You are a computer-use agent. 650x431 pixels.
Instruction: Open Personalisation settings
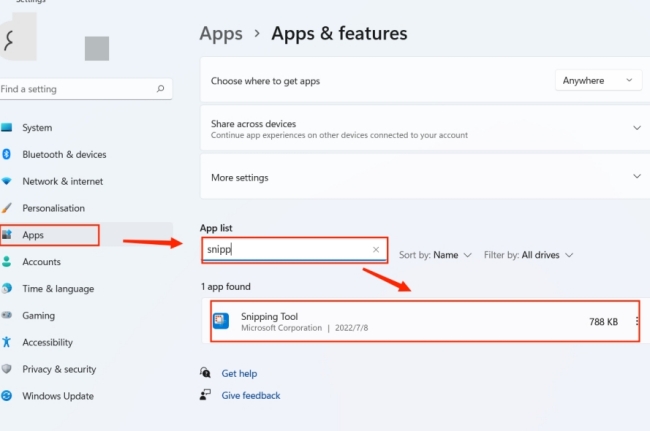[53, 208]
